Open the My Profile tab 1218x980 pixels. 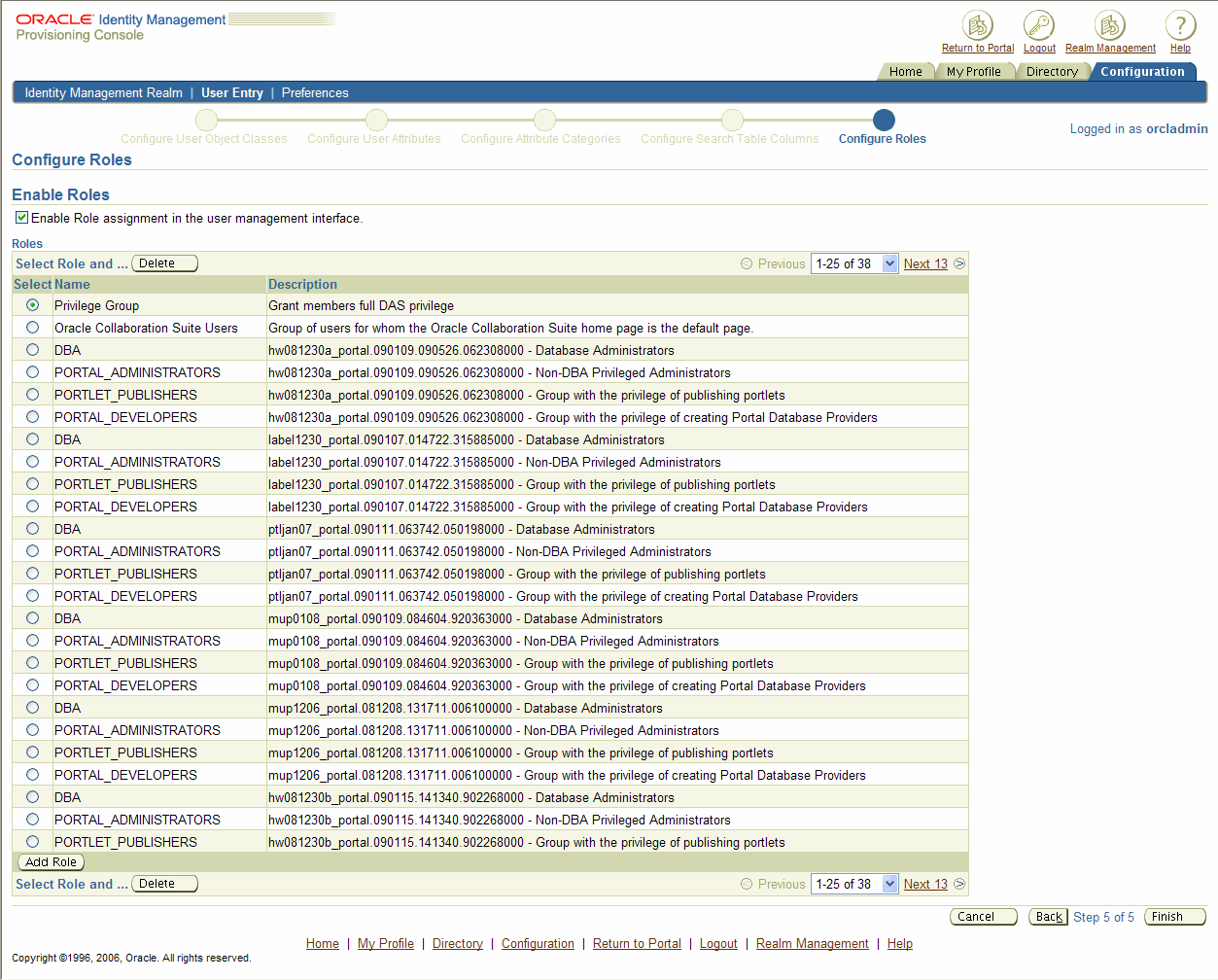pyautogui.click(x=973, y=72)
